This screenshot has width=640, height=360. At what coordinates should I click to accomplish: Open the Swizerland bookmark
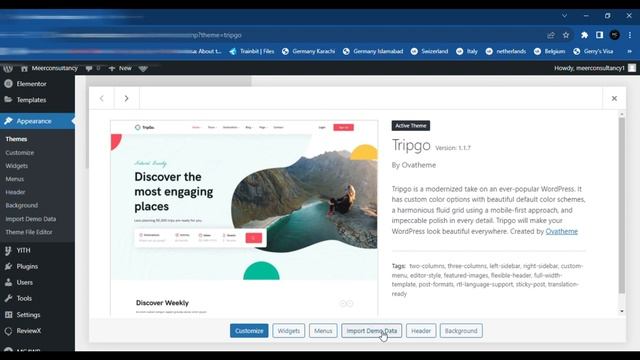point(429,51)
